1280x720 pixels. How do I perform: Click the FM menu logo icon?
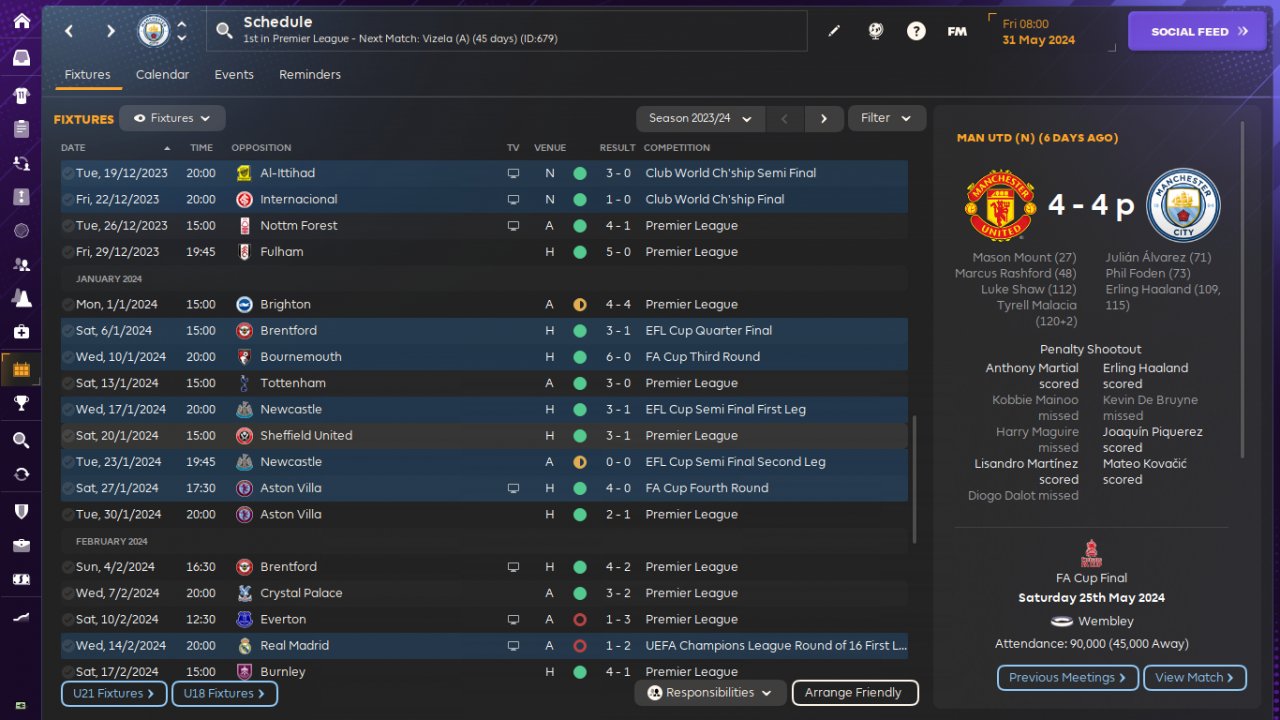(957, 31)
